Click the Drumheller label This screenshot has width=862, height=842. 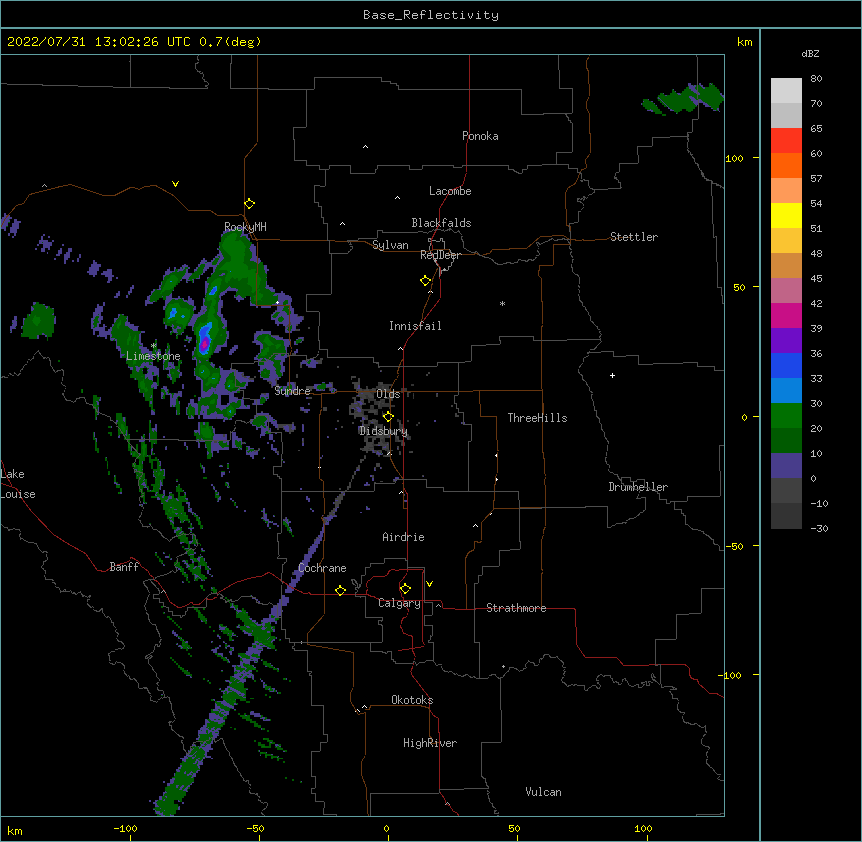638,487
